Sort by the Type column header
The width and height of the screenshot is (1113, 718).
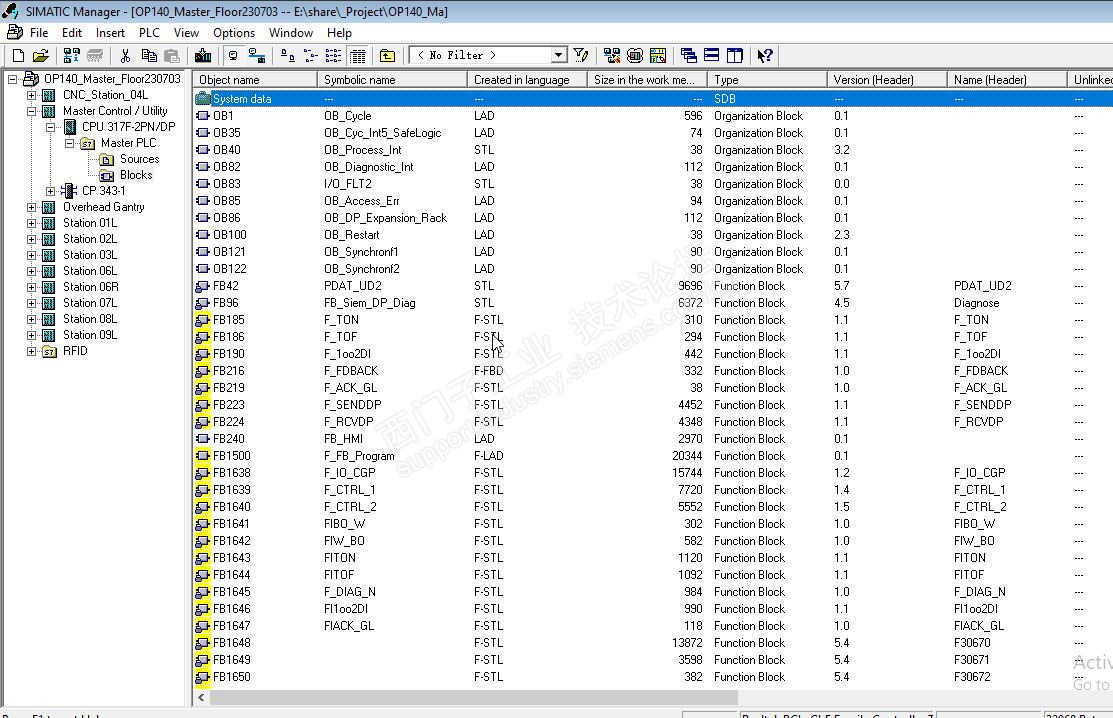(767, 79)
